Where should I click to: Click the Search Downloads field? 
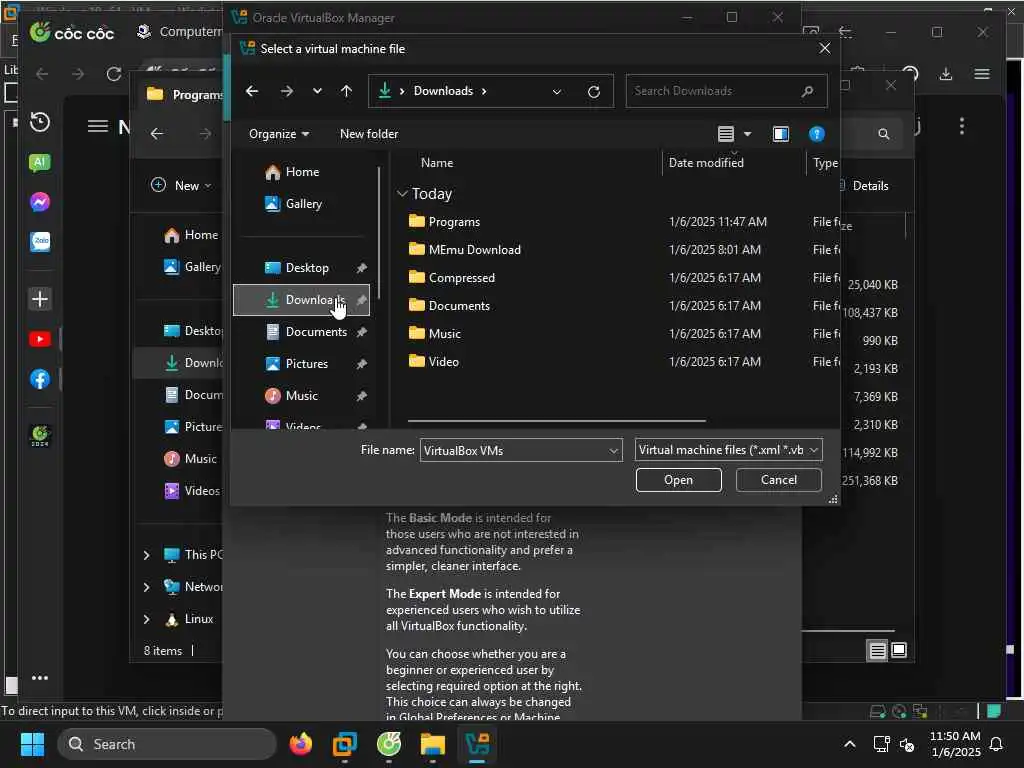(x=726, y=91)
